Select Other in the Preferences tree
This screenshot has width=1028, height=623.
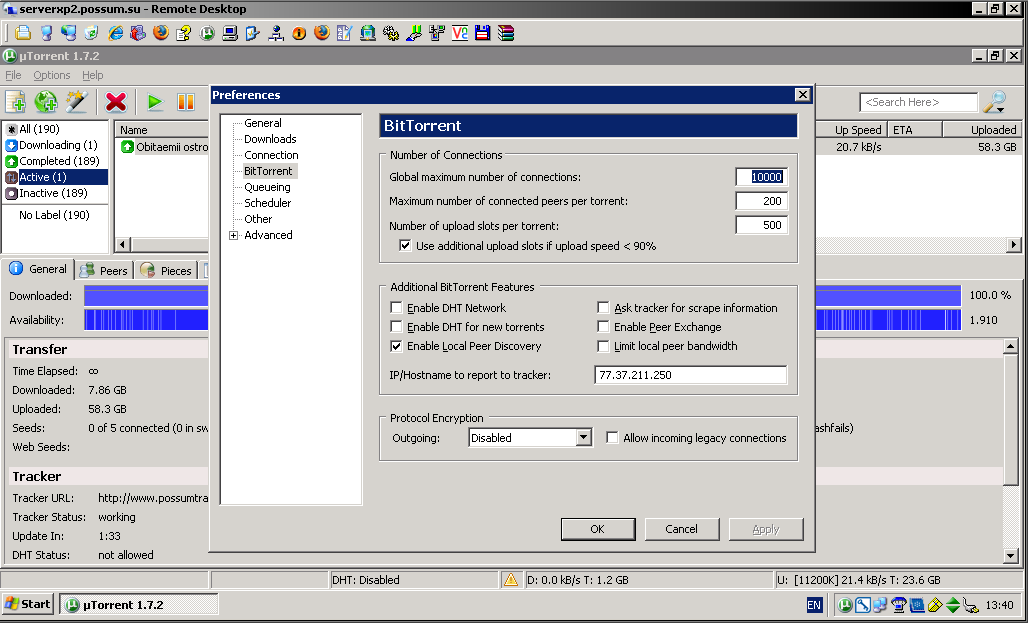pyautogui.click(x=258, y=219)
